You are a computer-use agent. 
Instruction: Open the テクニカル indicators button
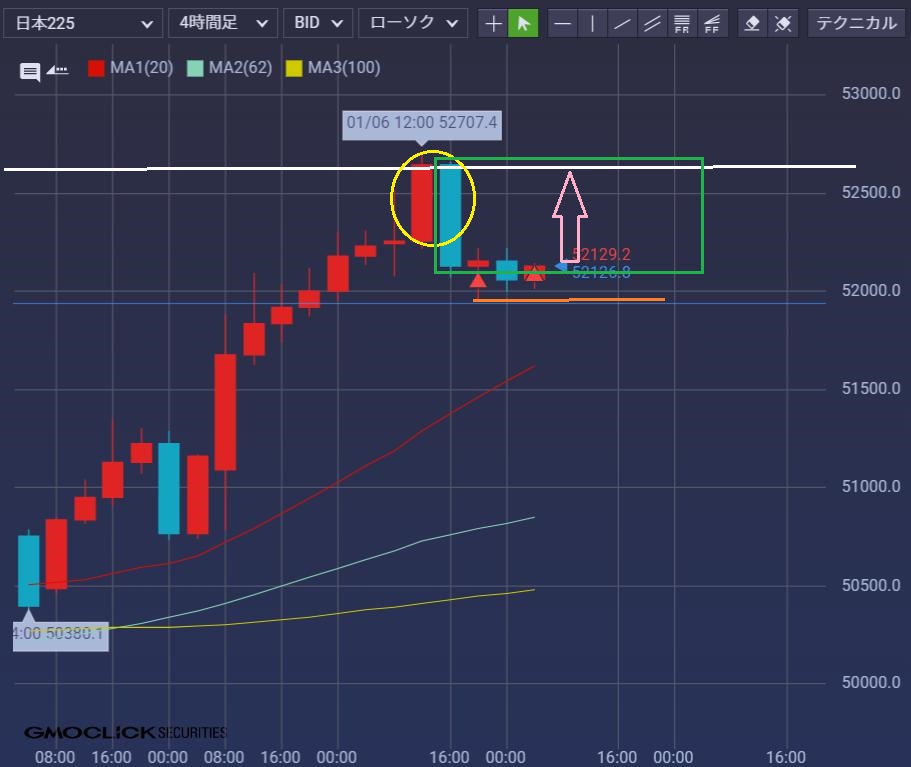tap(856, 23)
